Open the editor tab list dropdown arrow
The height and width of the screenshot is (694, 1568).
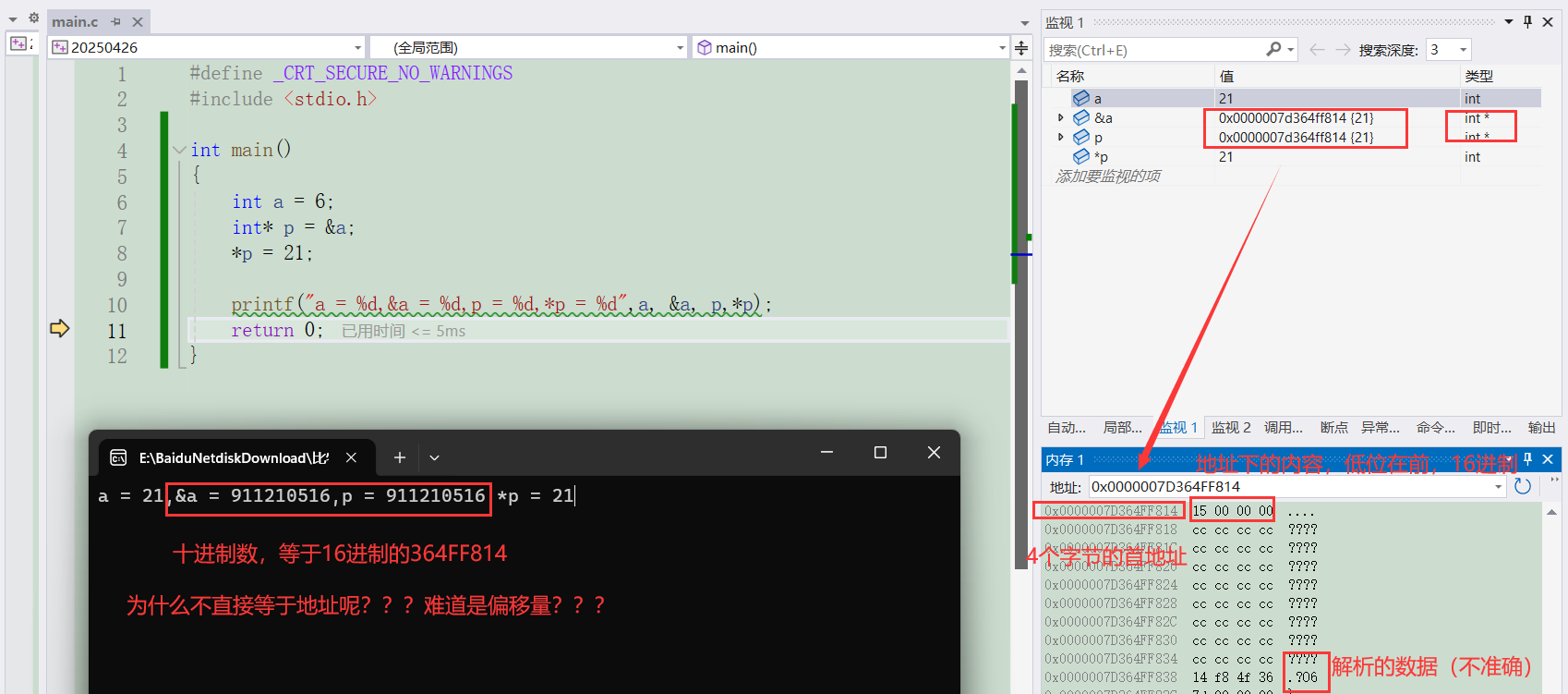click(1024, 22)
